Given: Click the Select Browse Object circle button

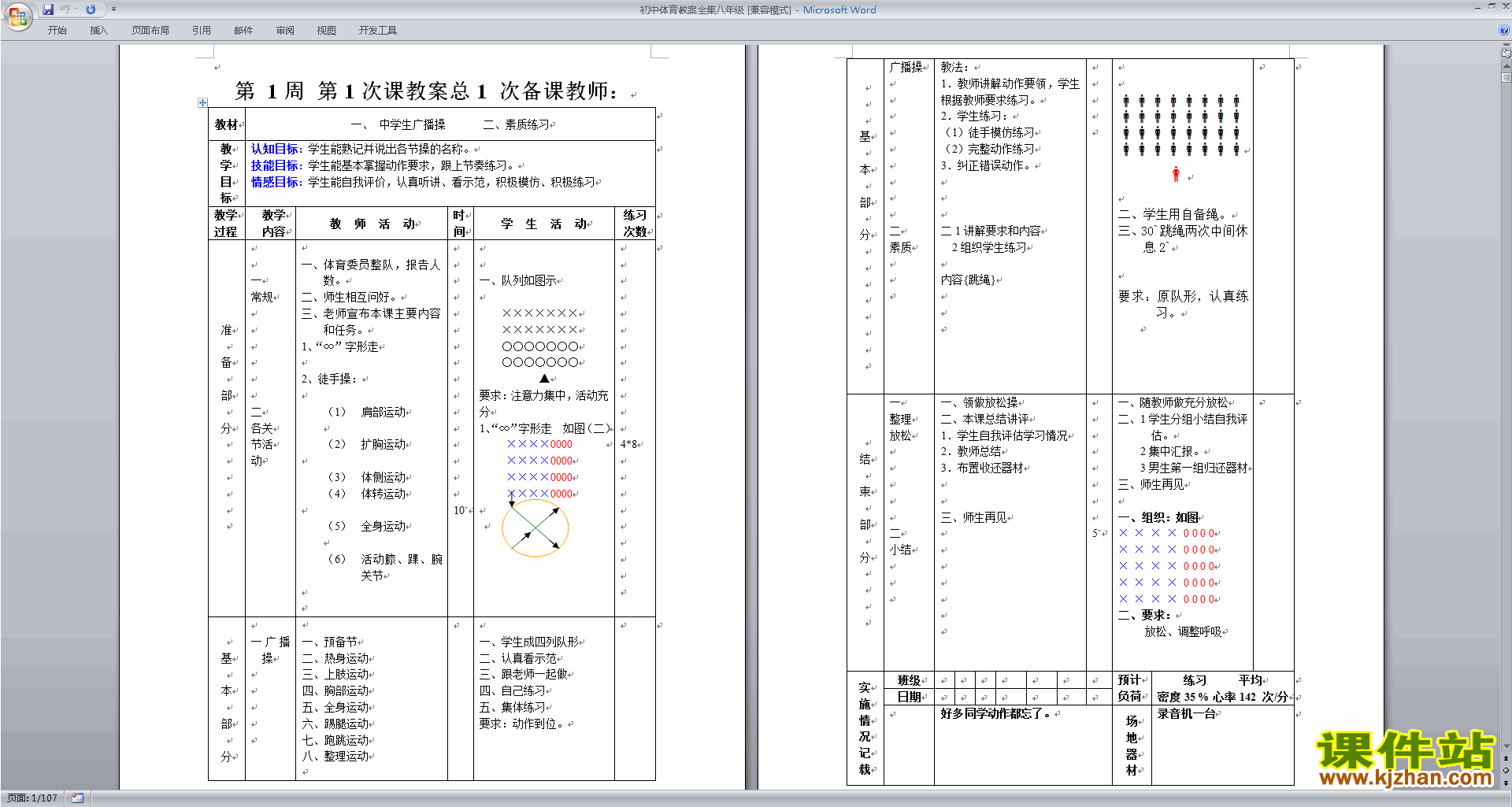Looking at the screenshot, I should 1506,771.
